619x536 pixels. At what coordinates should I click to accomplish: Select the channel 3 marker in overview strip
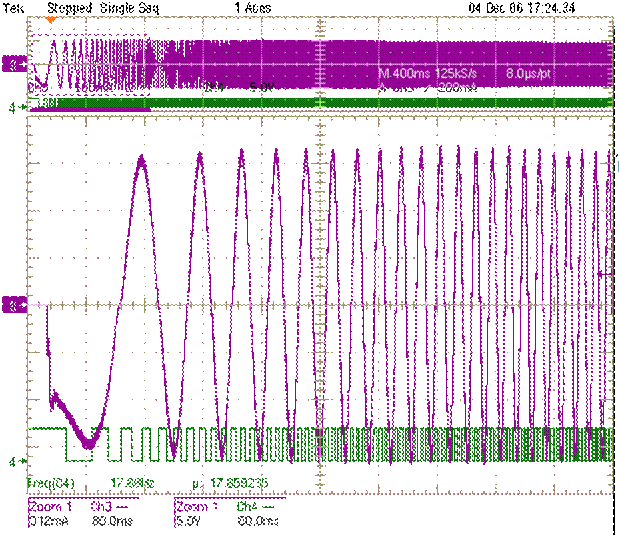point(11,63)
